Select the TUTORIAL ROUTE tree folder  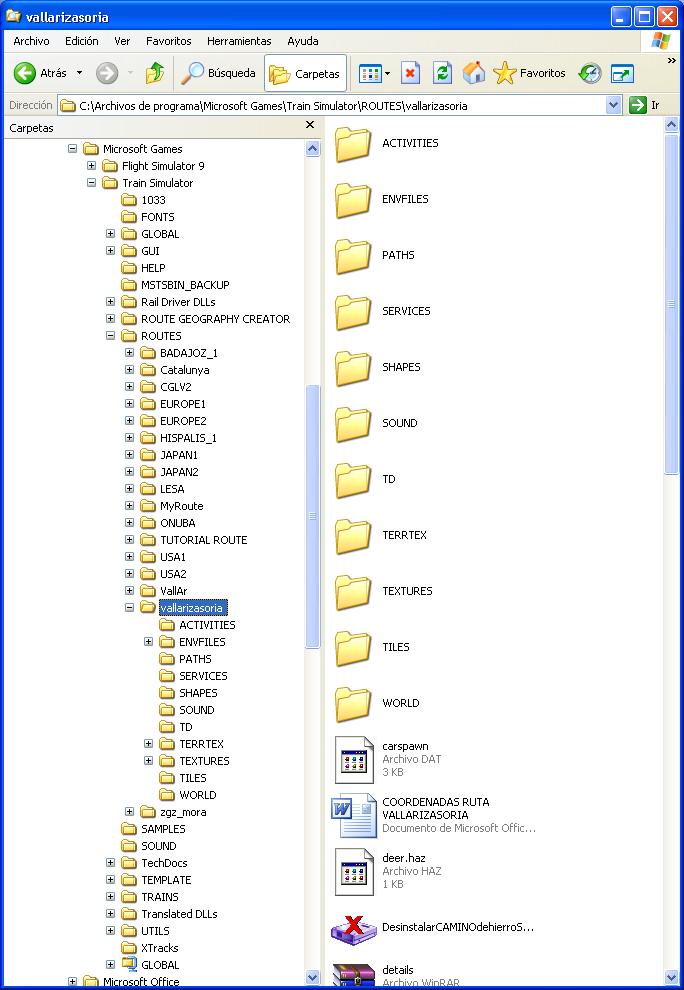point(203,540)
